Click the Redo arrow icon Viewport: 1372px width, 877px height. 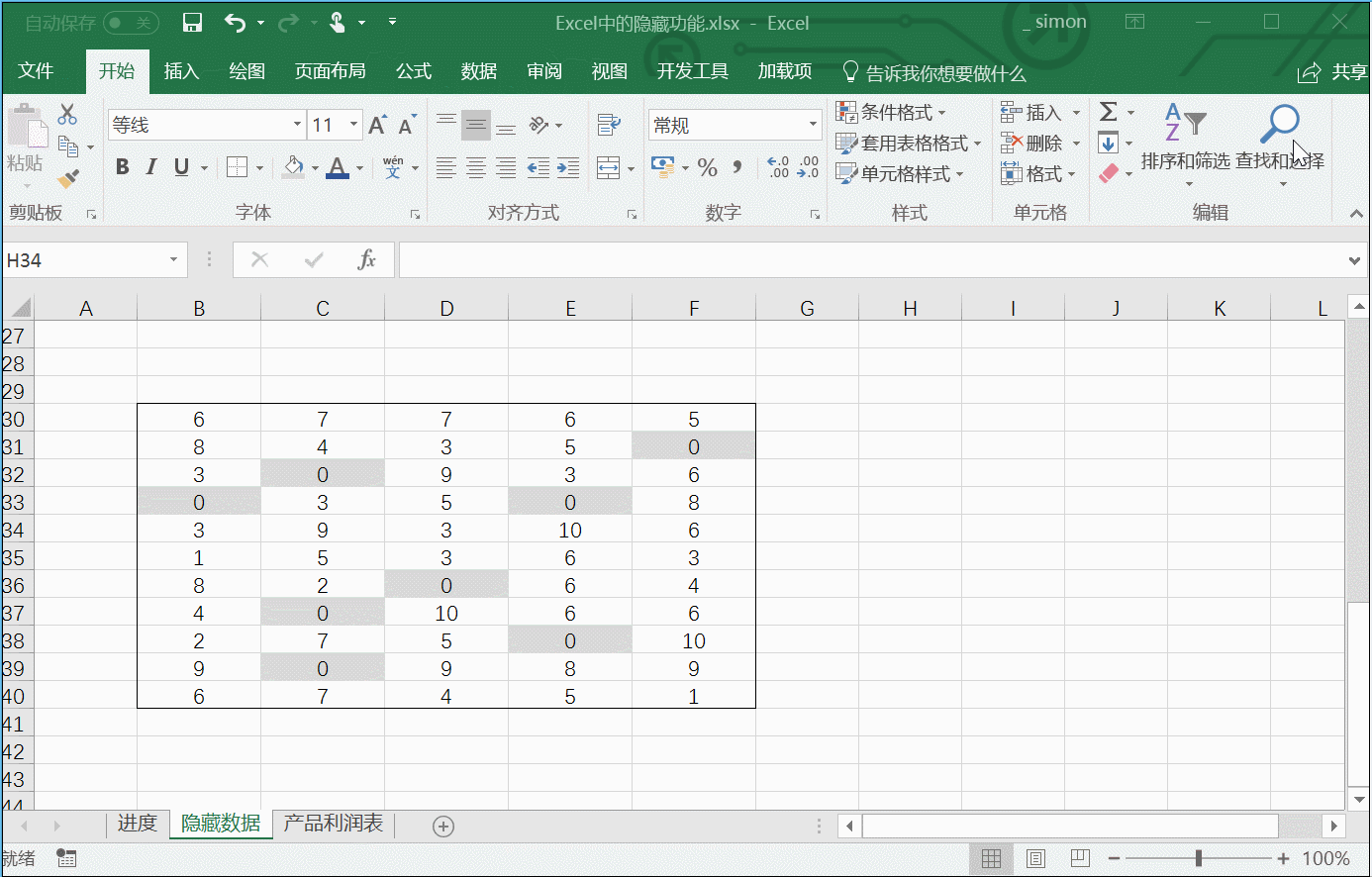tap(288, 23)
